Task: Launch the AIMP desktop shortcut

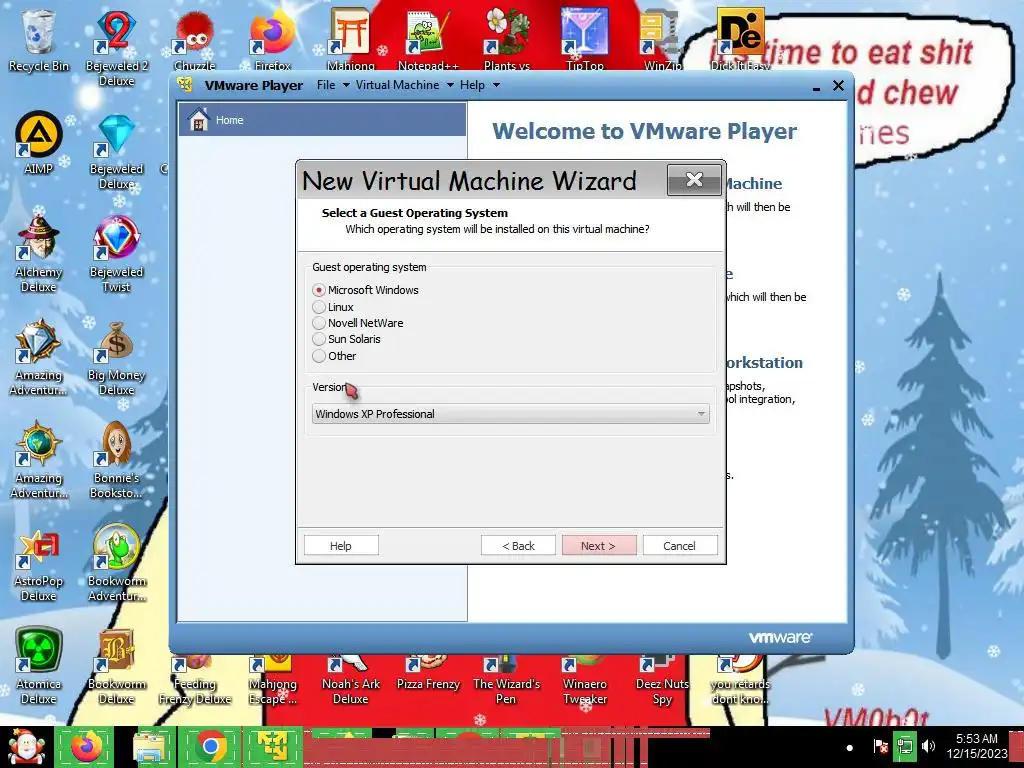Action: [39, 142]
